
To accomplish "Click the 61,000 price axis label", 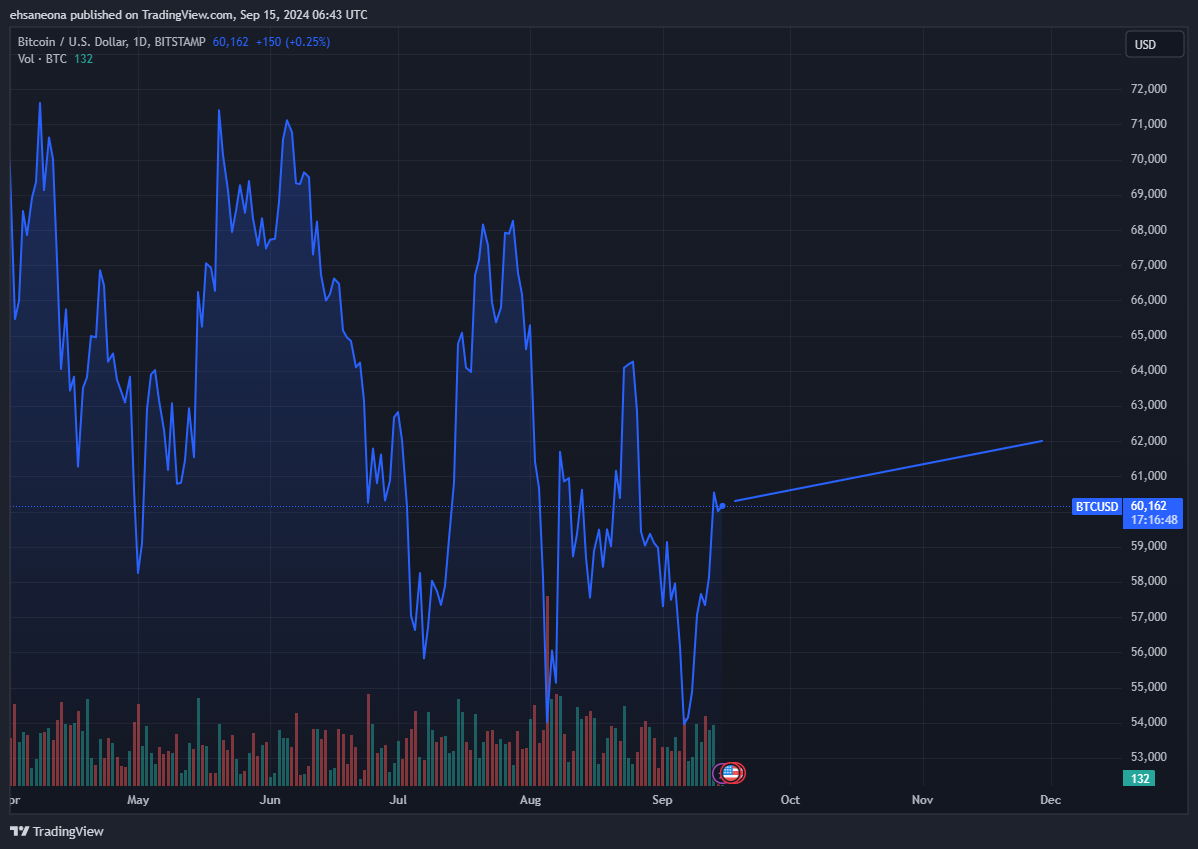I will (1148, 476).
